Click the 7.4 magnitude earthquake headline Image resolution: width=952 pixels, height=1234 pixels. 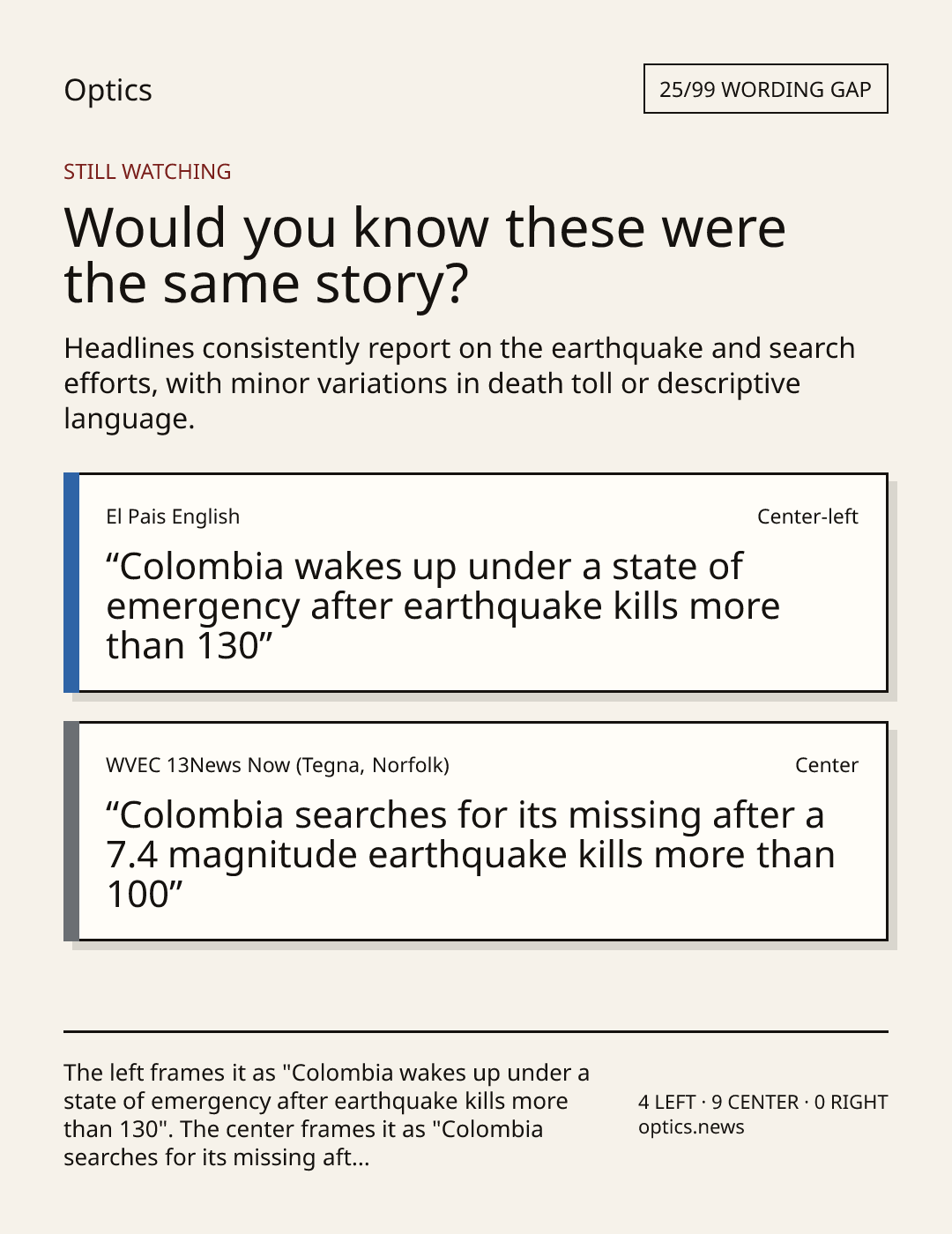[x=470, y=855]
